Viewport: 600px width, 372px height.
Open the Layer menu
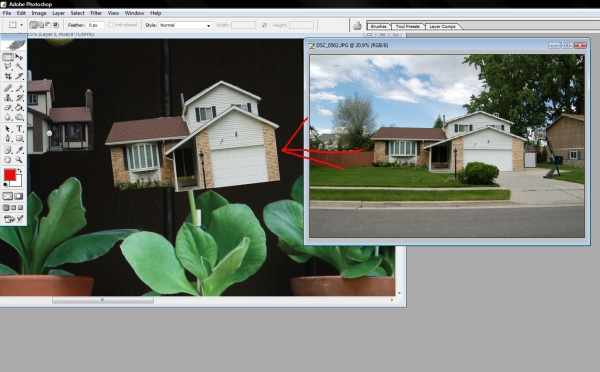pos(59,13)
